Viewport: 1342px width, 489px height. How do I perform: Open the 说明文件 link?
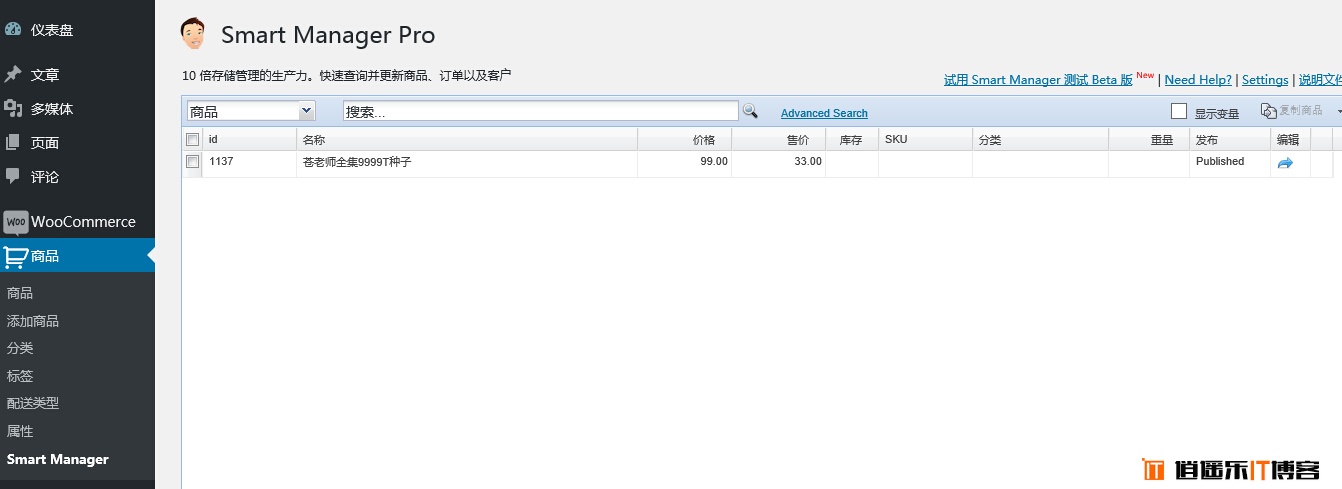pyautogui.click(x=1320, y=80)
